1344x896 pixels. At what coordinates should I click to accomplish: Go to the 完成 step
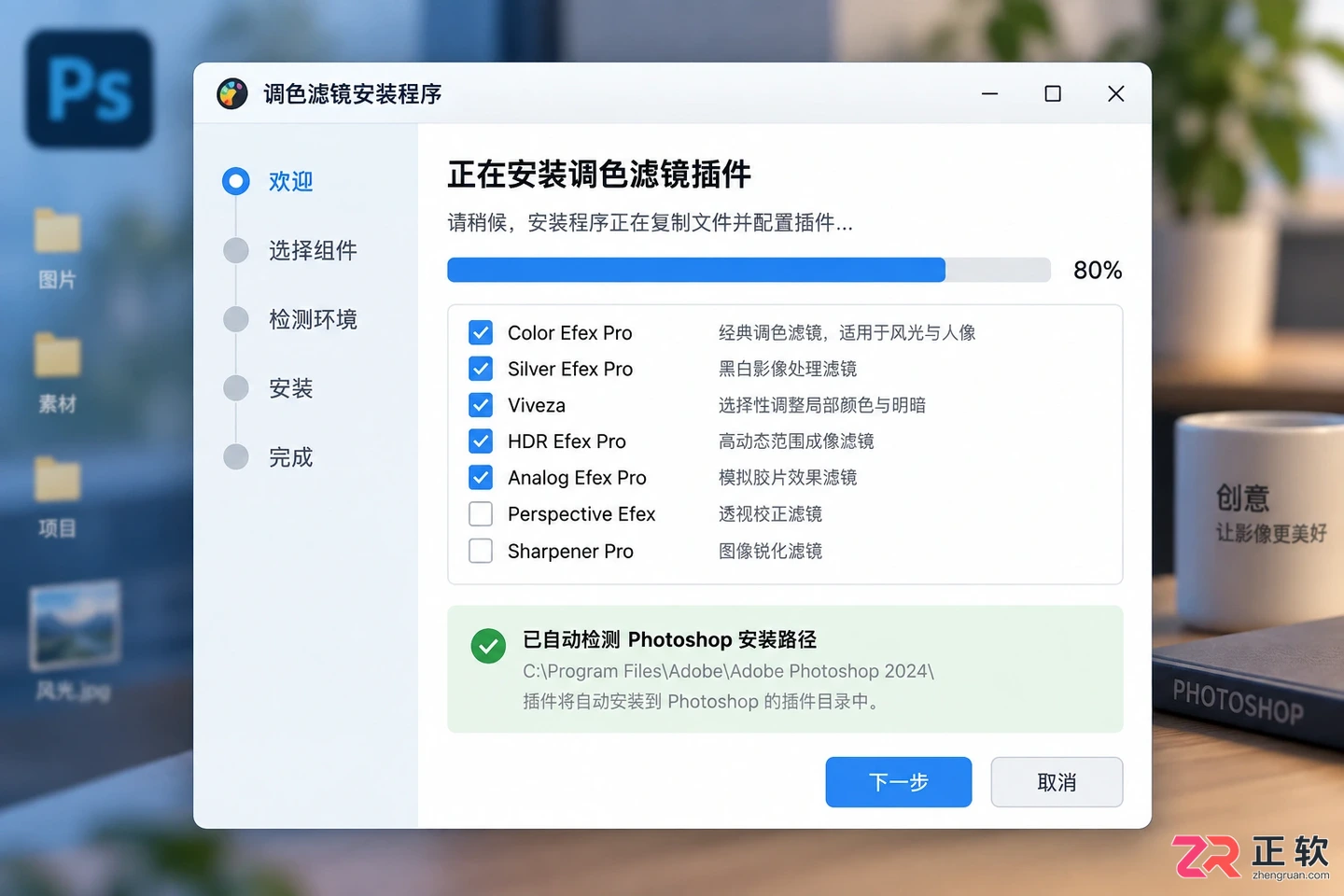268,457
